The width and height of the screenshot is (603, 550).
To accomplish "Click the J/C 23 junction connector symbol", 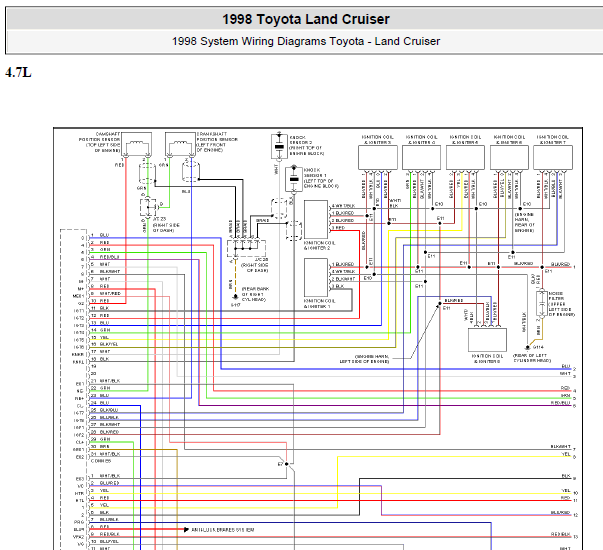I will [x=148, y=208].
